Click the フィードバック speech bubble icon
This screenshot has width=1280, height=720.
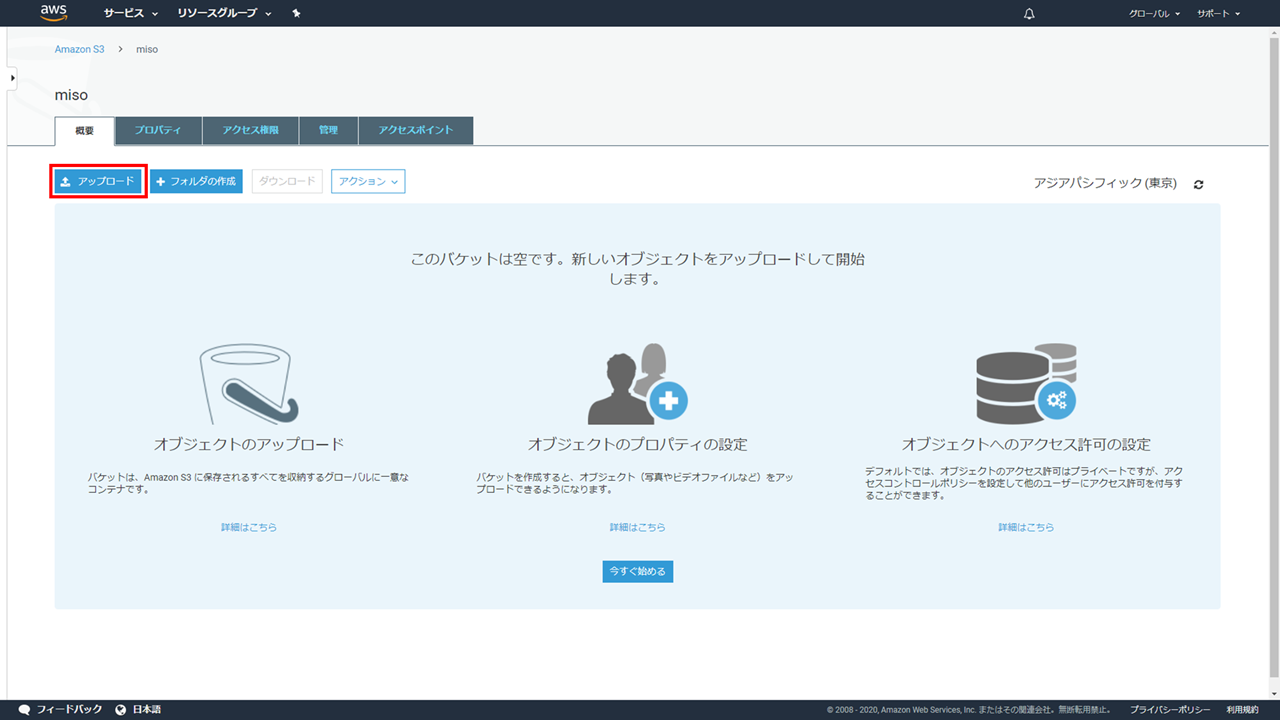click(25, 709)
